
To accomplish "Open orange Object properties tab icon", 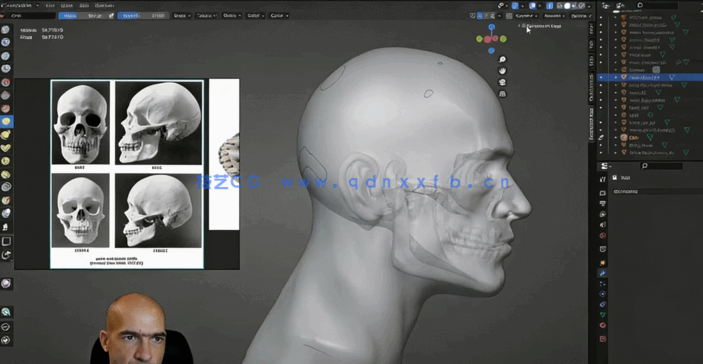I will point(603,262).
